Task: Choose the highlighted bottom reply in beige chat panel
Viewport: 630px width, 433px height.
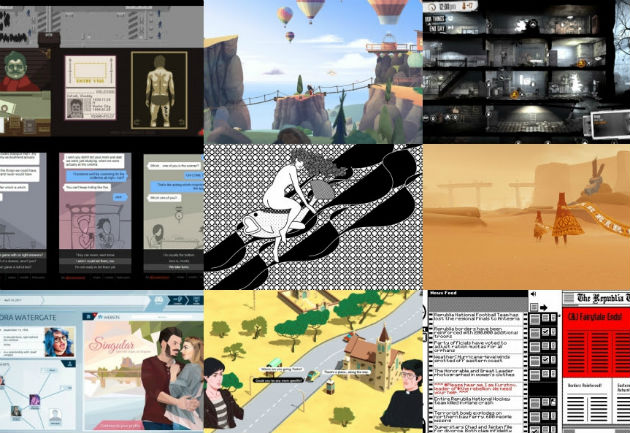Action: tap(175, 267)
